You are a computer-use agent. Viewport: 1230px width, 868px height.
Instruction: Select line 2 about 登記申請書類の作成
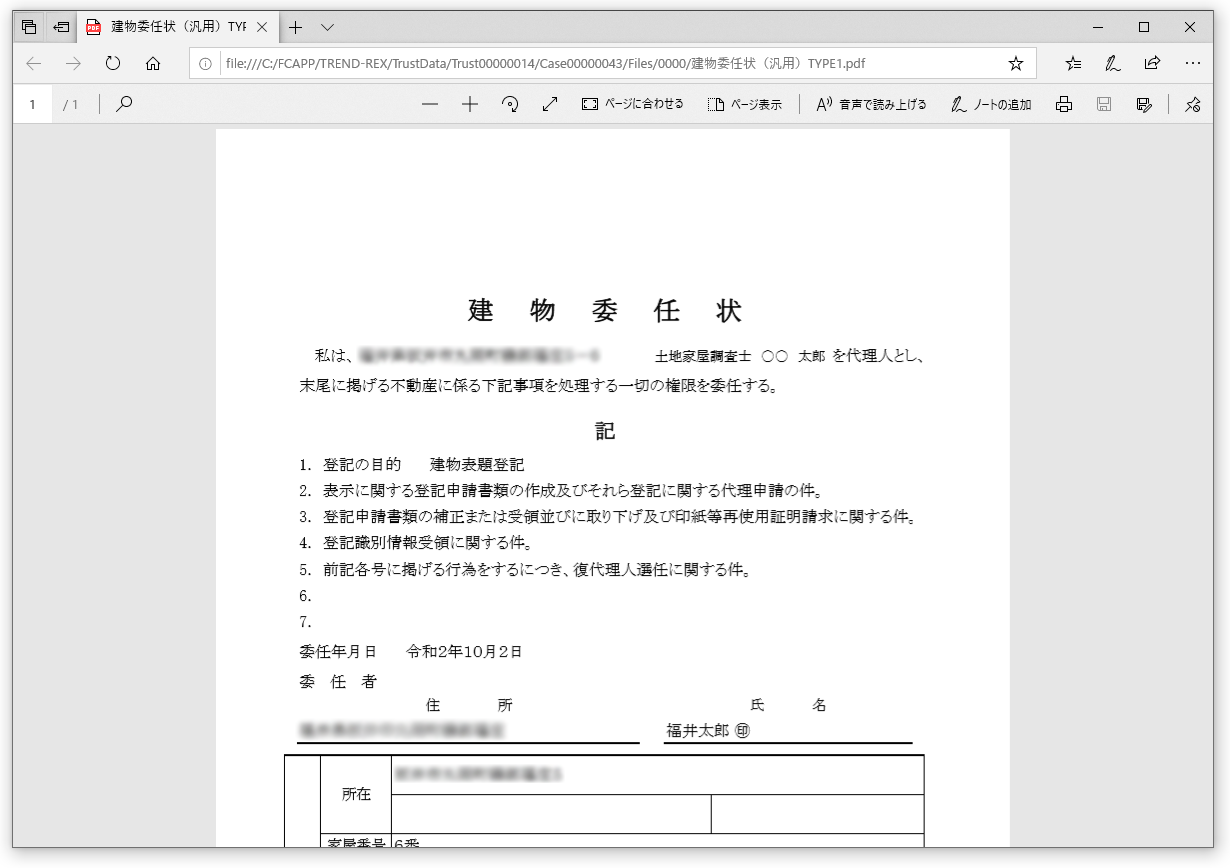[x=561, y=491]
